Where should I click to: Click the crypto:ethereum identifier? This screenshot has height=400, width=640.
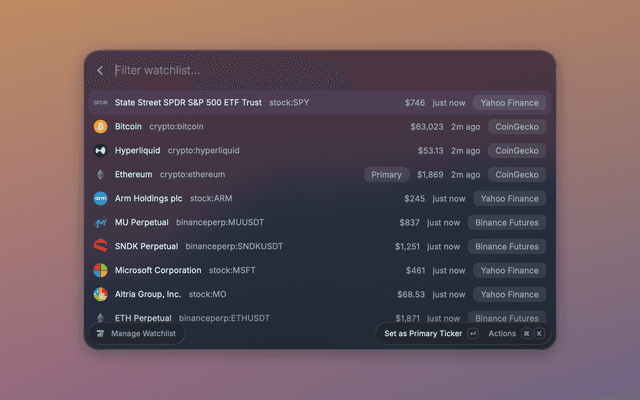click(x=192, y=175)
